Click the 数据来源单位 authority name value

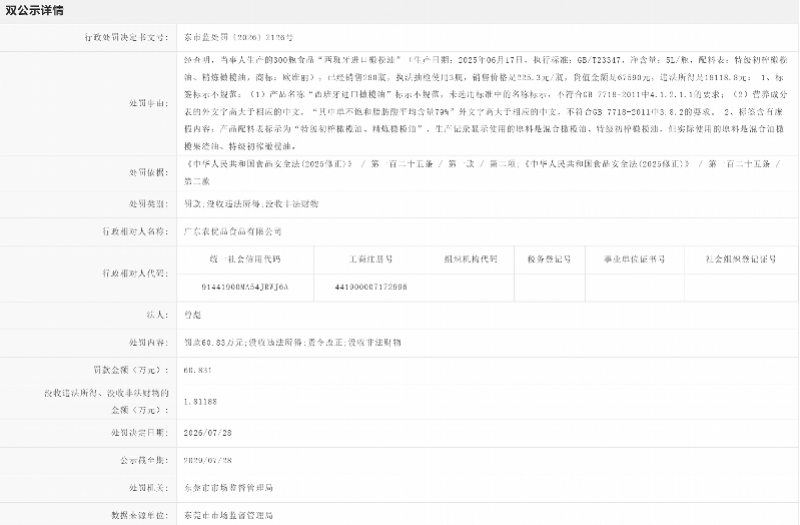[x=229, y=515]
